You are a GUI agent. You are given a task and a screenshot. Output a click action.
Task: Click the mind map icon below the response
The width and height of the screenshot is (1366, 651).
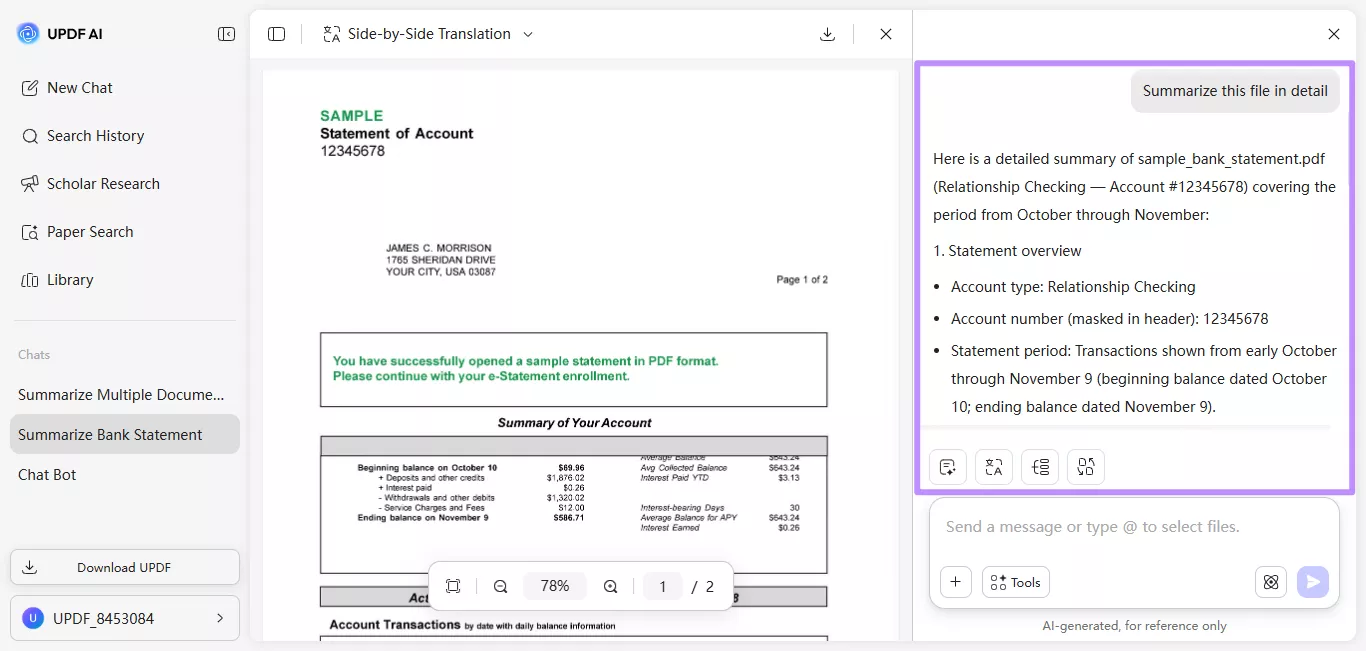(1040, 467)
